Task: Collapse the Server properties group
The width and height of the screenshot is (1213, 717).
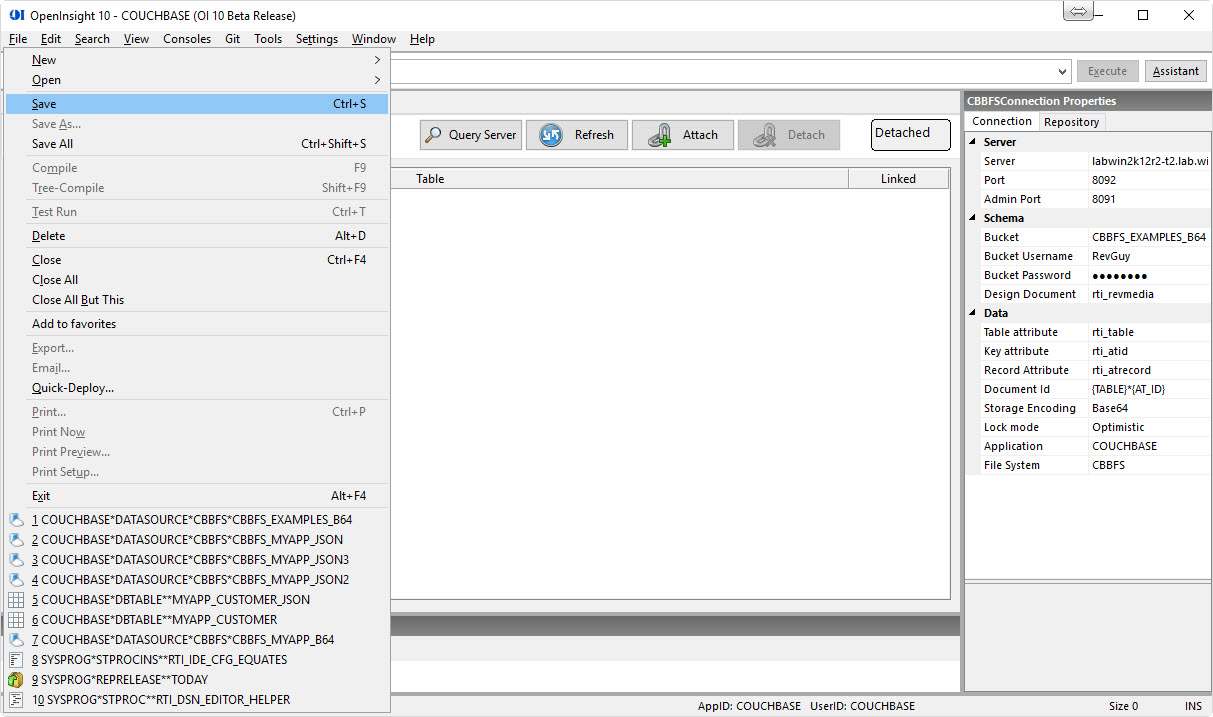Action: 971,142
